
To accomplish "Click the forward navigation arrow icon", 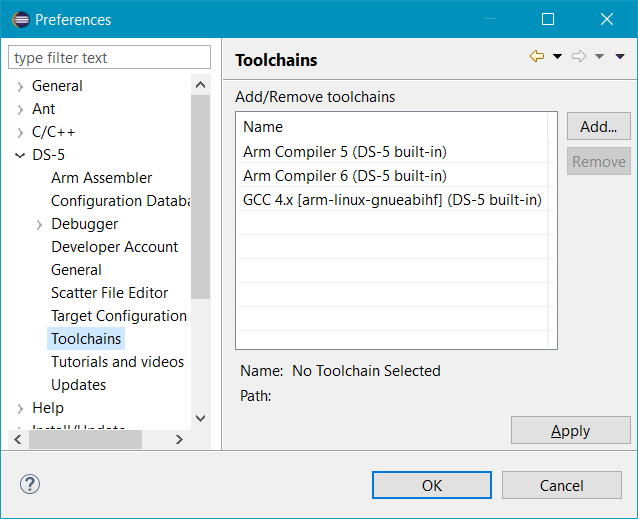I will click(x=578, y=57).
